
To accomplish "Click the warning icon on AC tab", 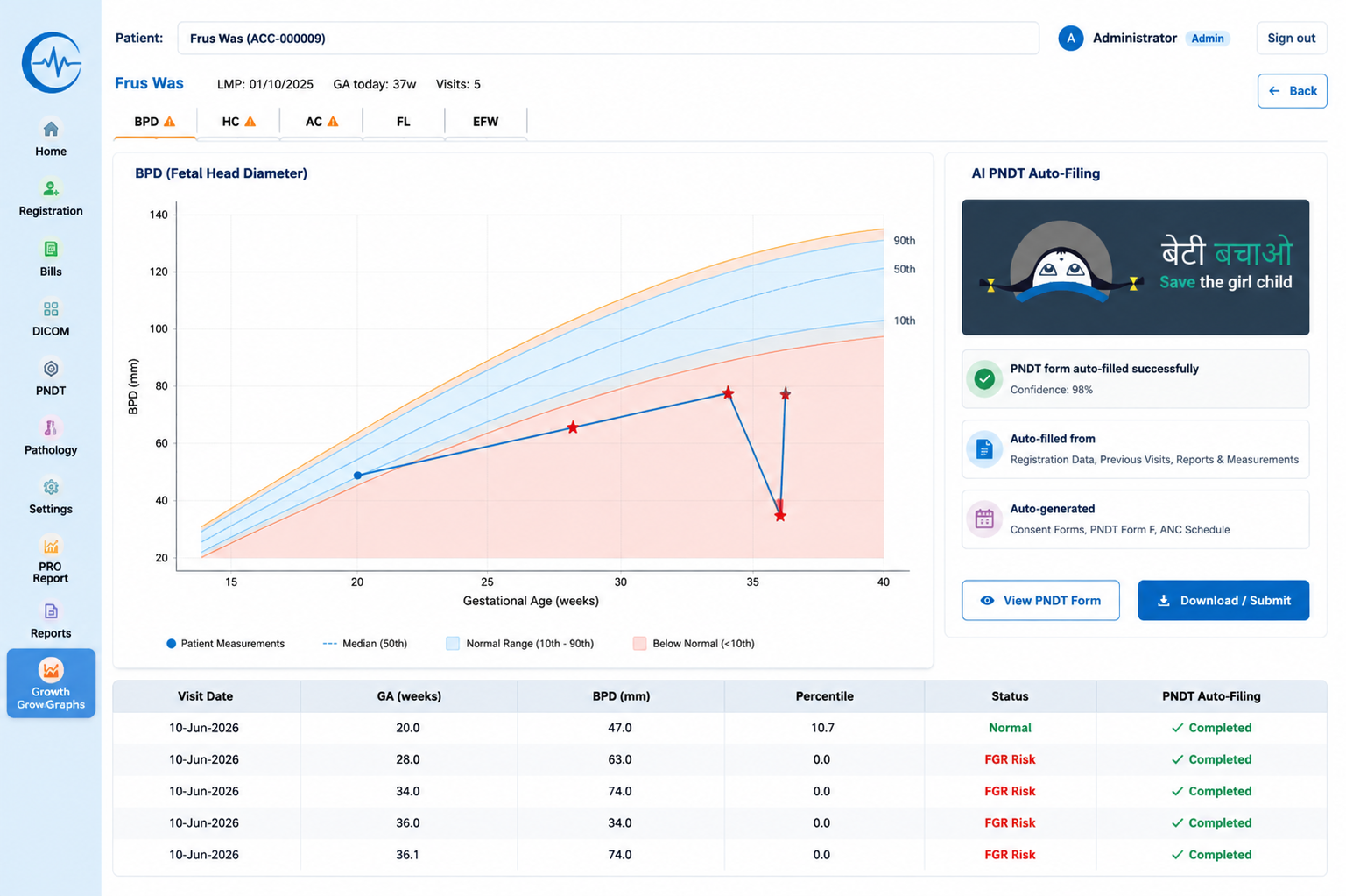I will point(333,122).
